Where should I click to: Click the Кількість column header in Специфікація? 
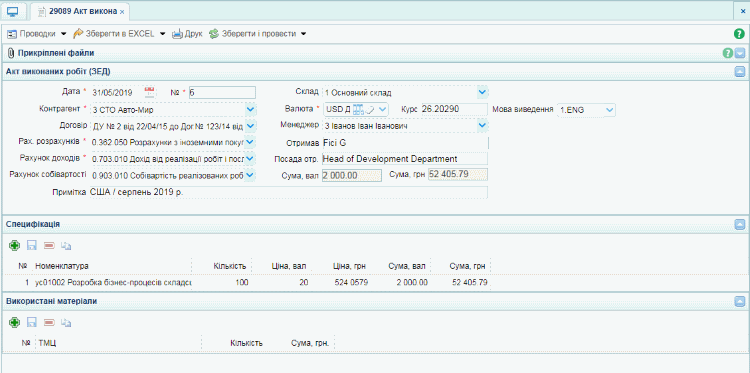pos(230,266)
